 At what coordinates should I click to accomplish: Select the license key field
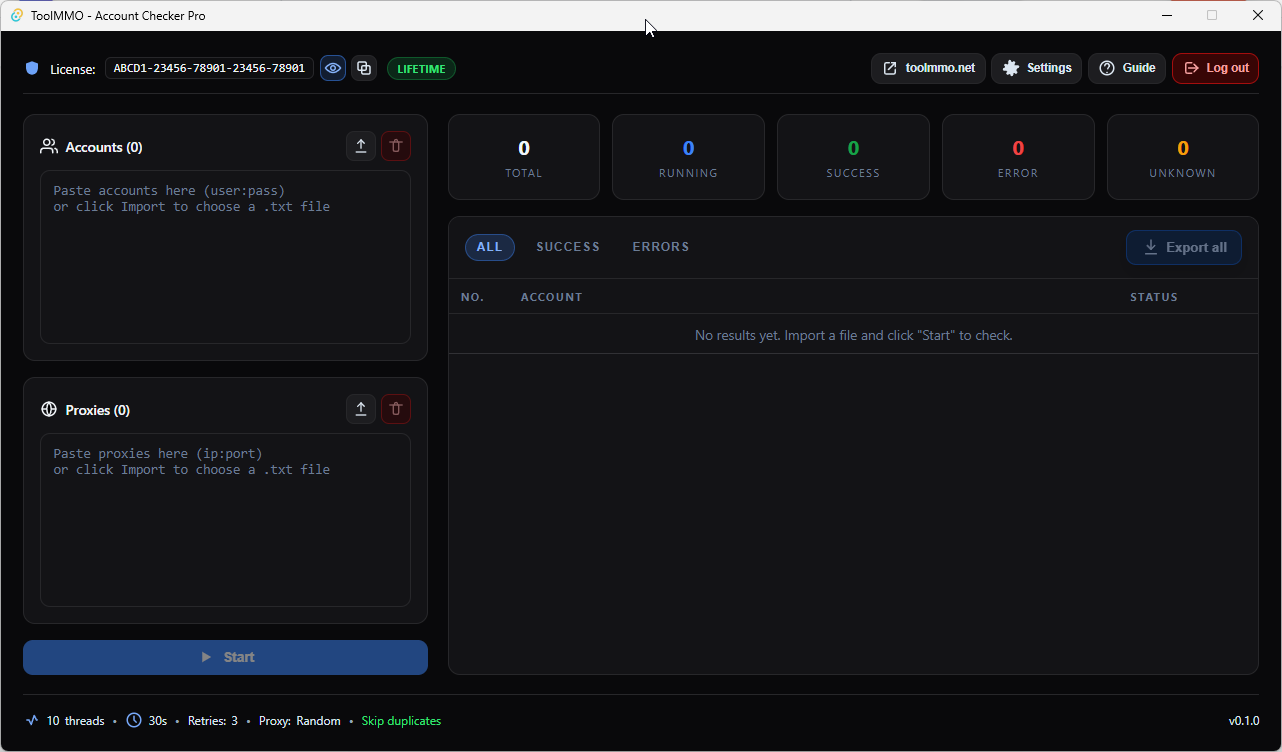tap(209, 68)
